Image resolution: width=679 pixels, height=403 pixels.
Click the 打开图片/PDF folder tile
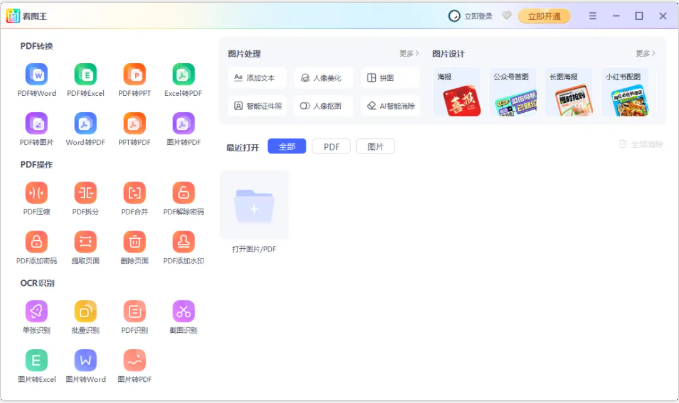[x=254, y=205]
